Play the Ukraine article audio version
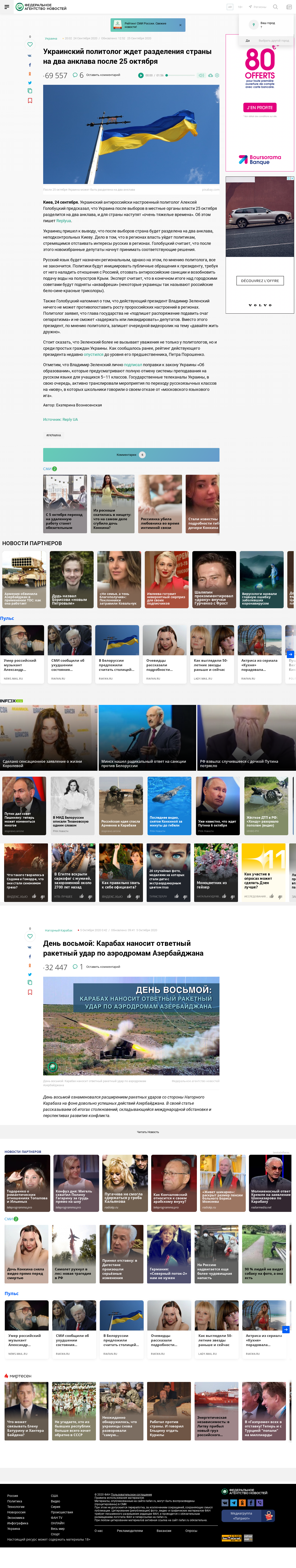Screen dimensions: 296x1568 pos(141,75)
